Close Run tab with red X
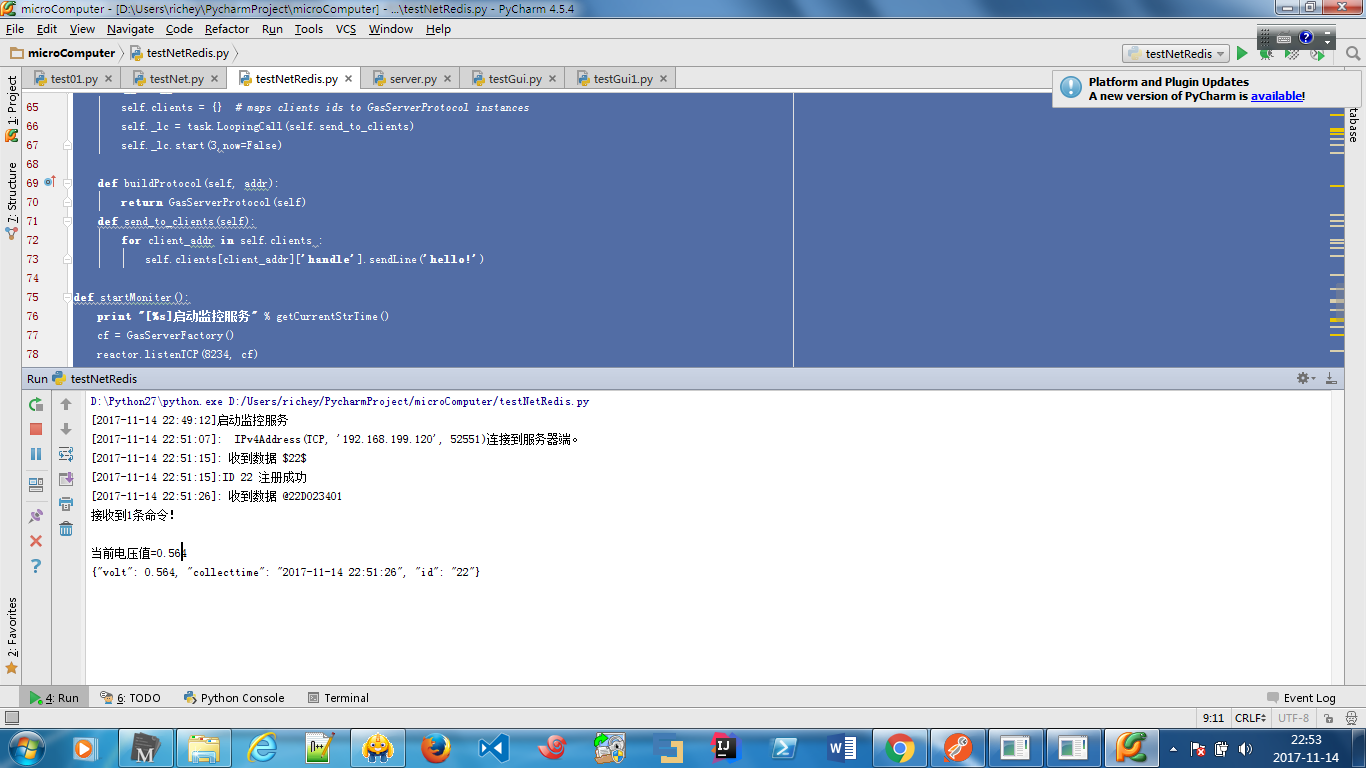This screenshot has width=1366, height=768. [x=36, y=541]
